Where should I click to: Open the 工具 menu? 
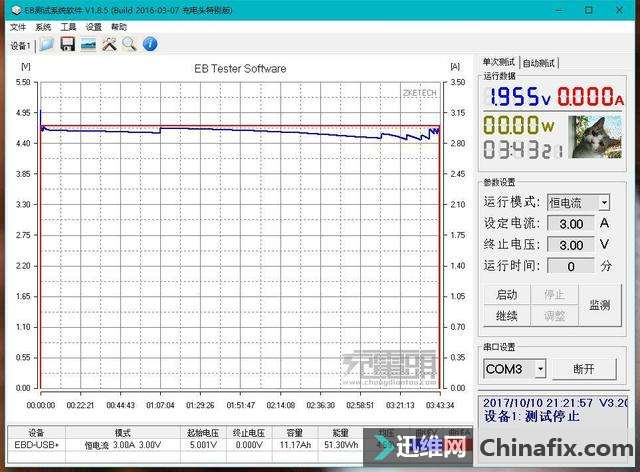(x=68, y=27)
